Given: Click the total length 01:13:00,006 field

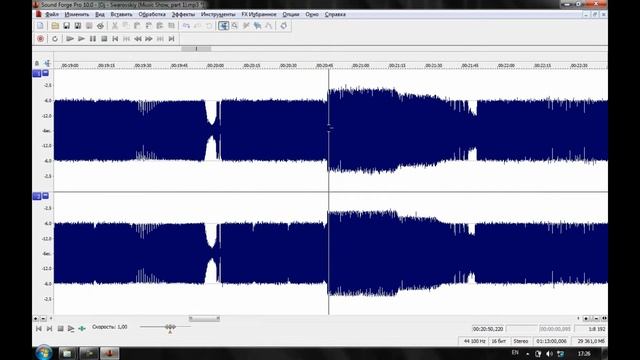Looking at the screenshot, I should (x=551, y=341).
